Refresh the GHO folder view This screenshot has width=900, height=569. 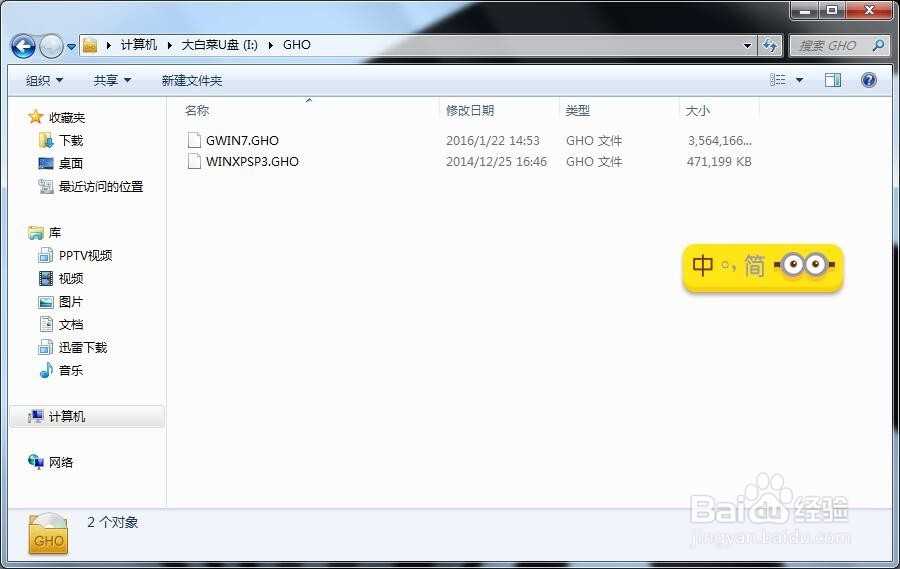point(769,45)
